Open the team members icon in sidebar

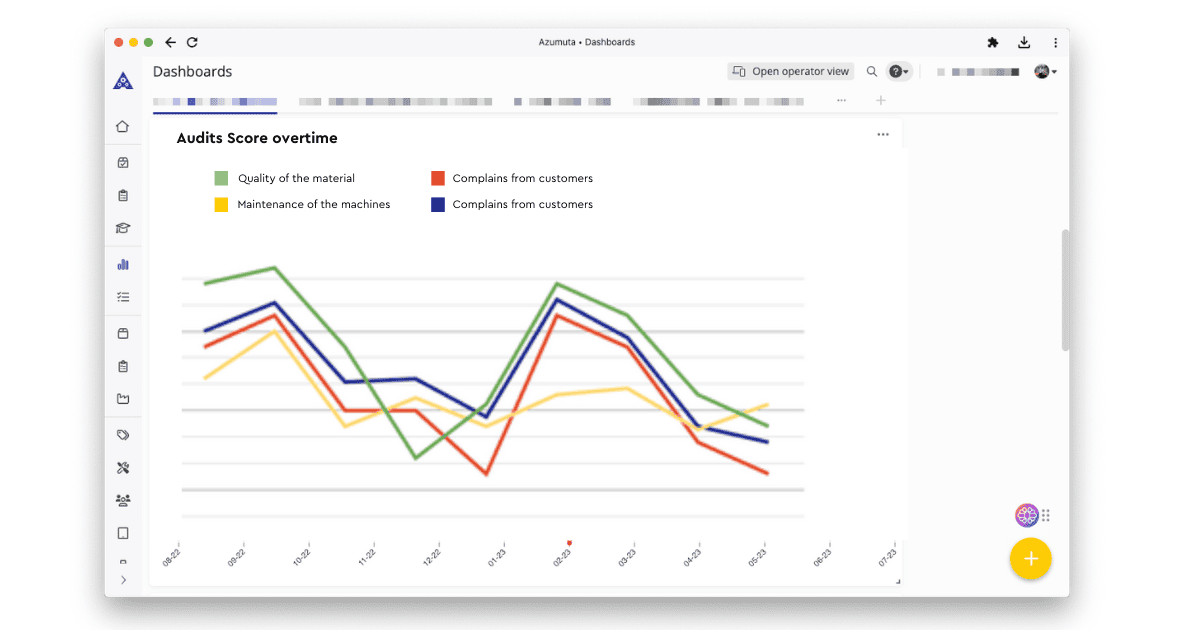pos(123,499)
